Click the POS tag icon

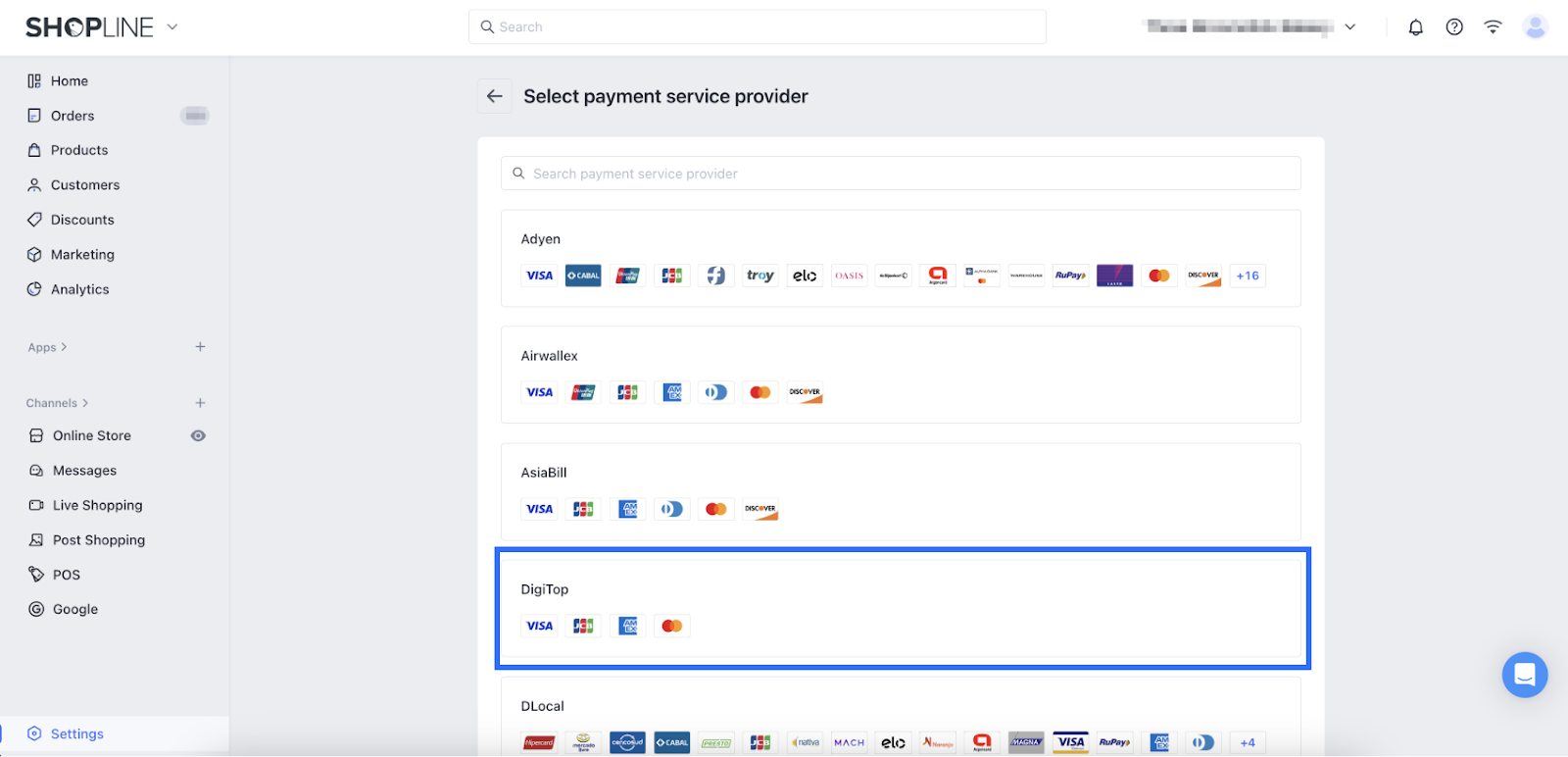click(36, 575)
